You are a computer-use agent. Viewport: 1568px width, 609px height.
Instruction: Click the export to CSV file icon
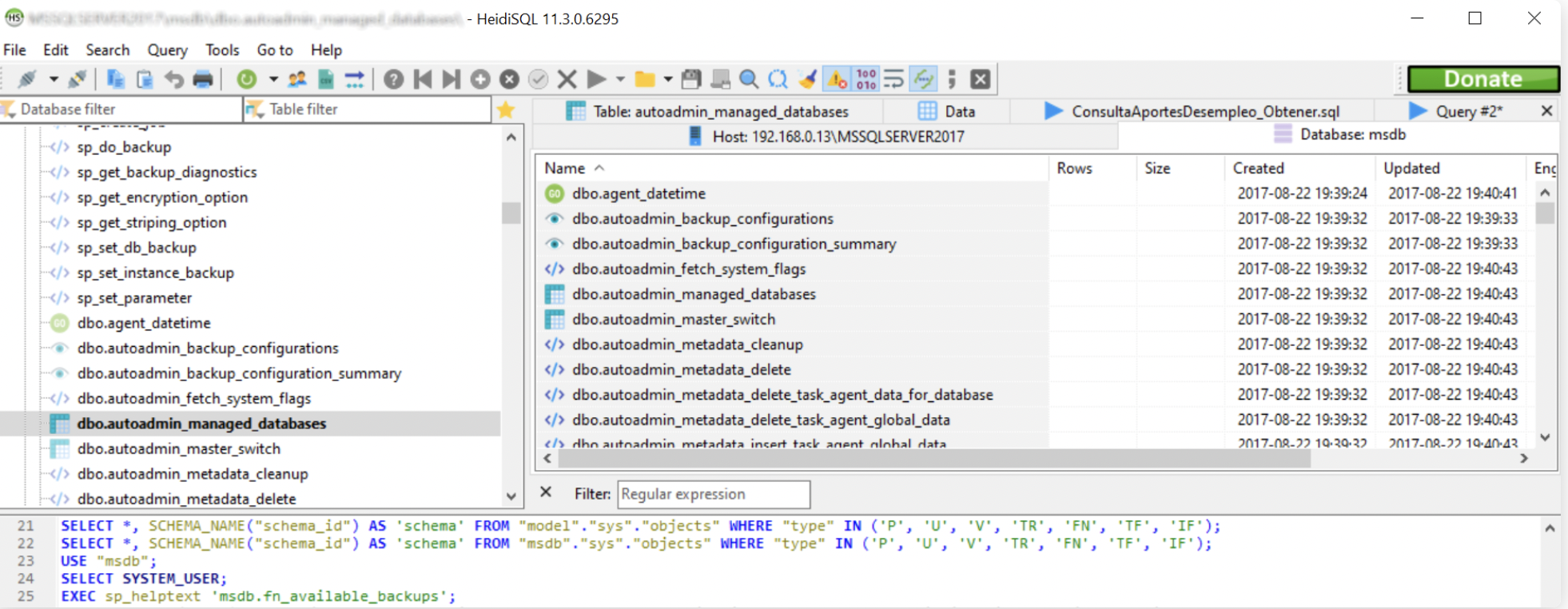tap(326, 79)
